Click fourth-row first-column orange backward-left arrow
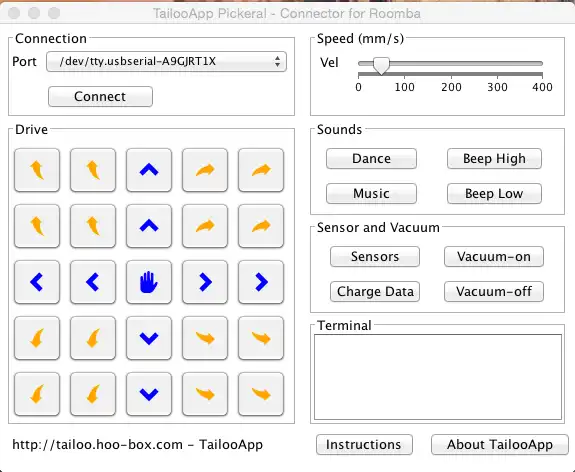 (37, 338)
